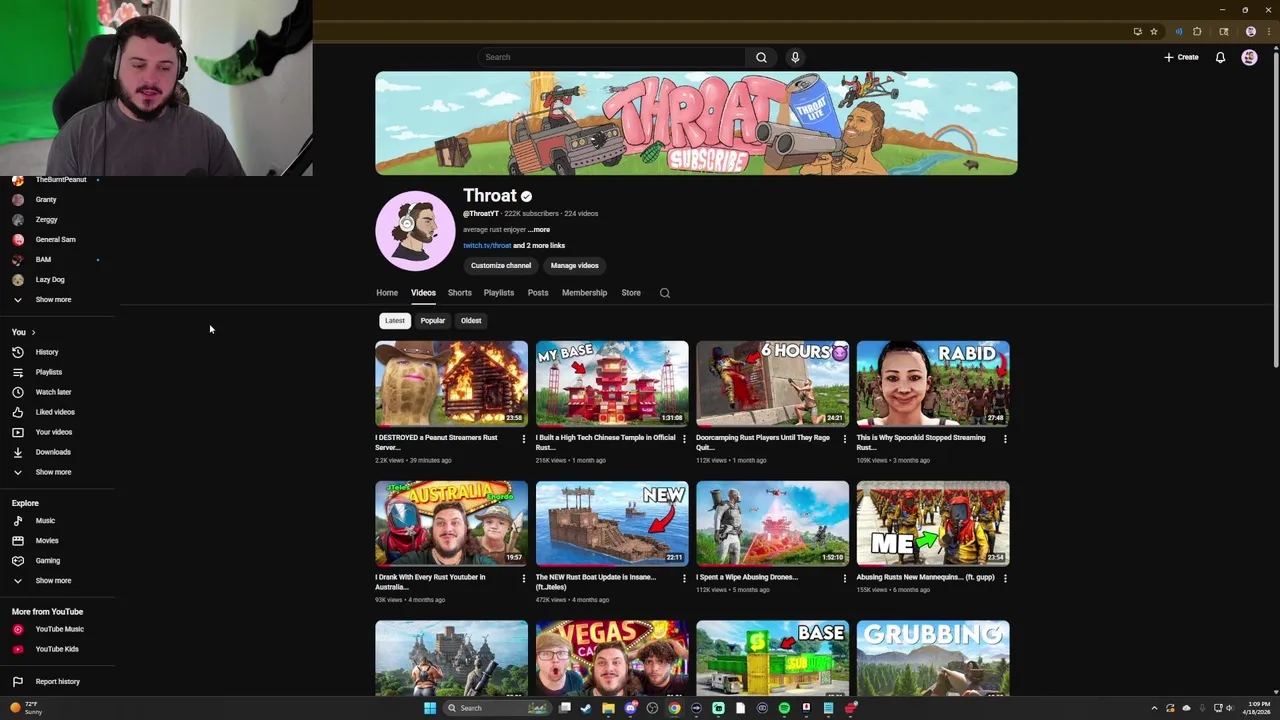Open the You section chevron

pos(33,332)
